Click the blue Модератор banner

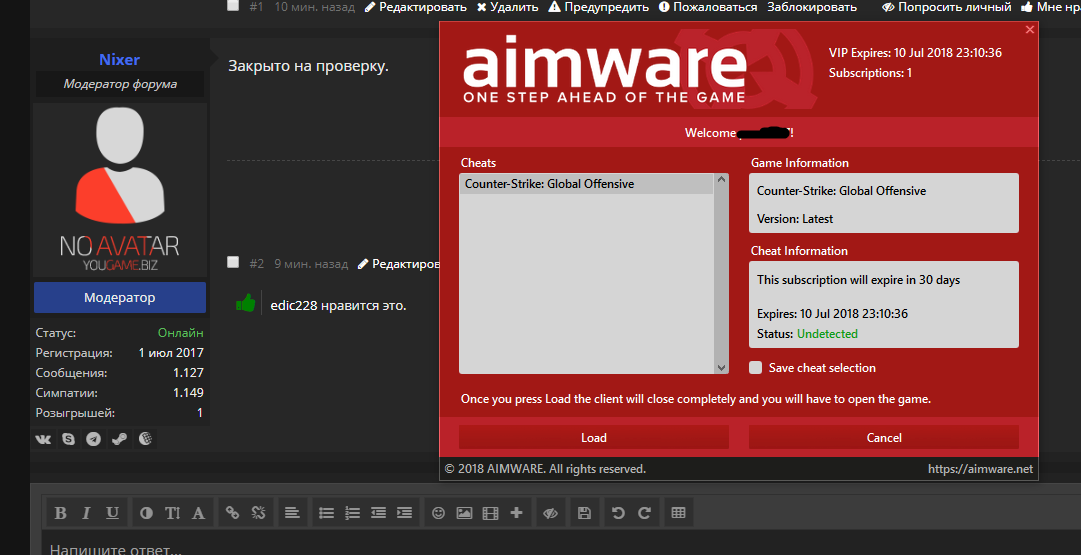coord(120,298)
